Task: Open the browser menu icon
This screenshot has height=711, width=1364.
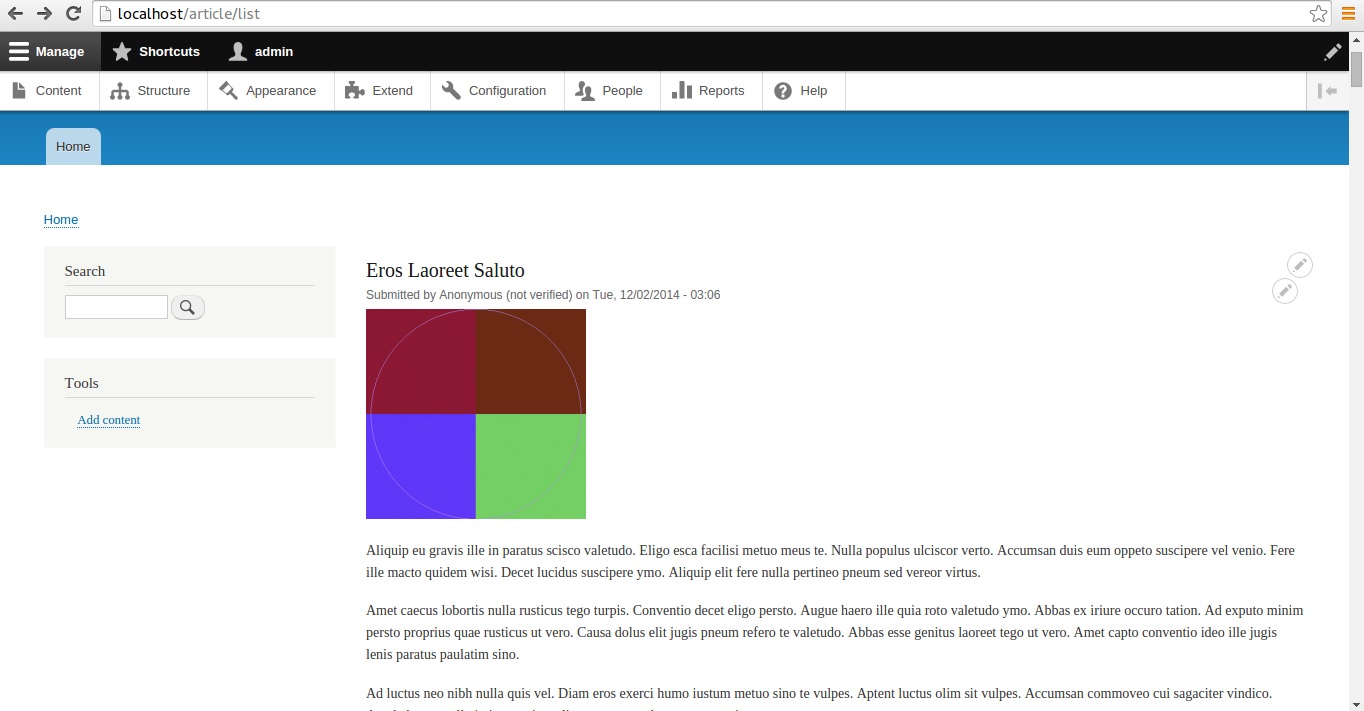Action: [1348, 14]
